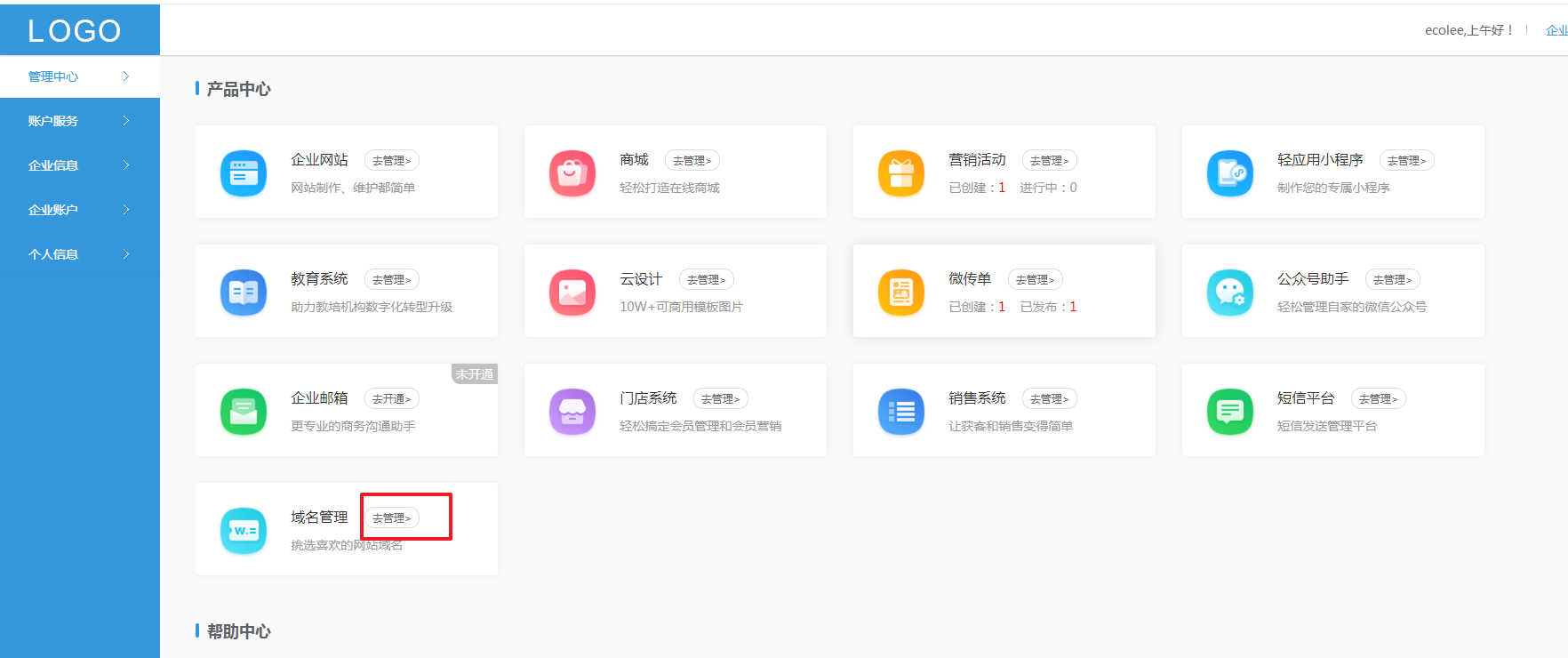1568x658 pixels.
Task: Open 去管理 for 轻应用小程序
Action: [1407, 161]
